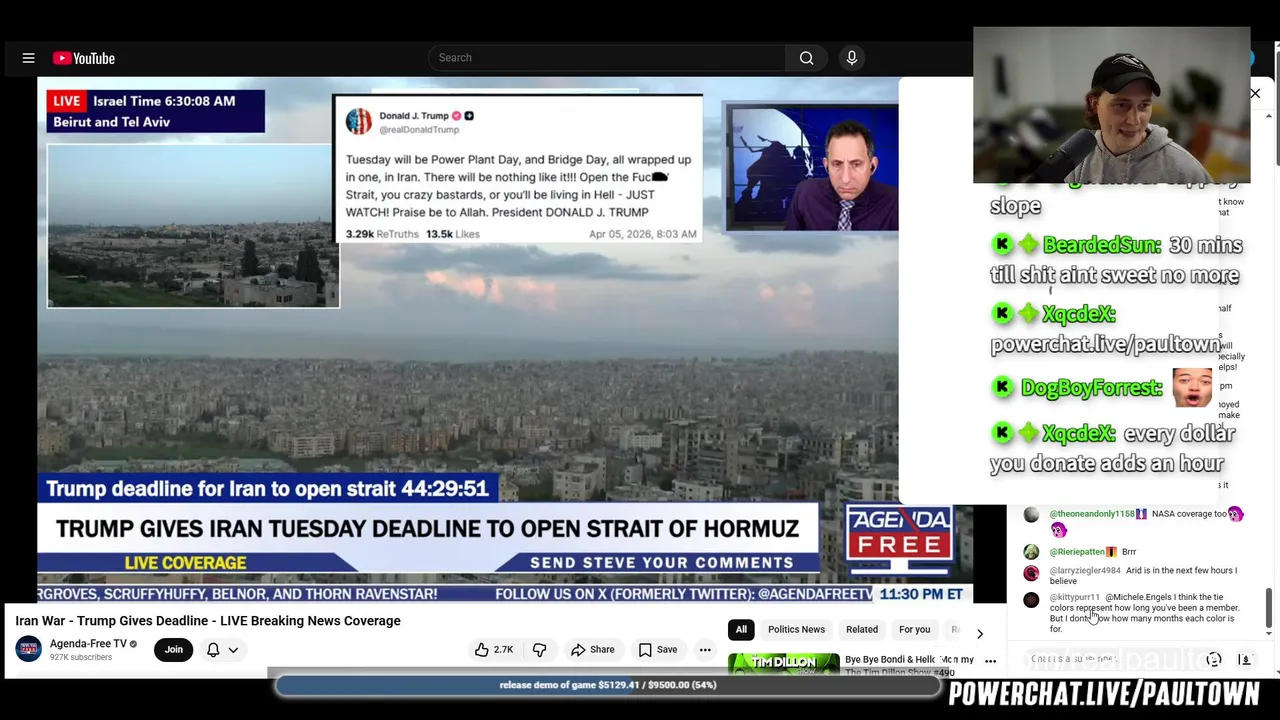This screenshot has height=720, width=1280.
Task: Click @theoneandonly1158 profile avatar
Action: coord(1031,515)
